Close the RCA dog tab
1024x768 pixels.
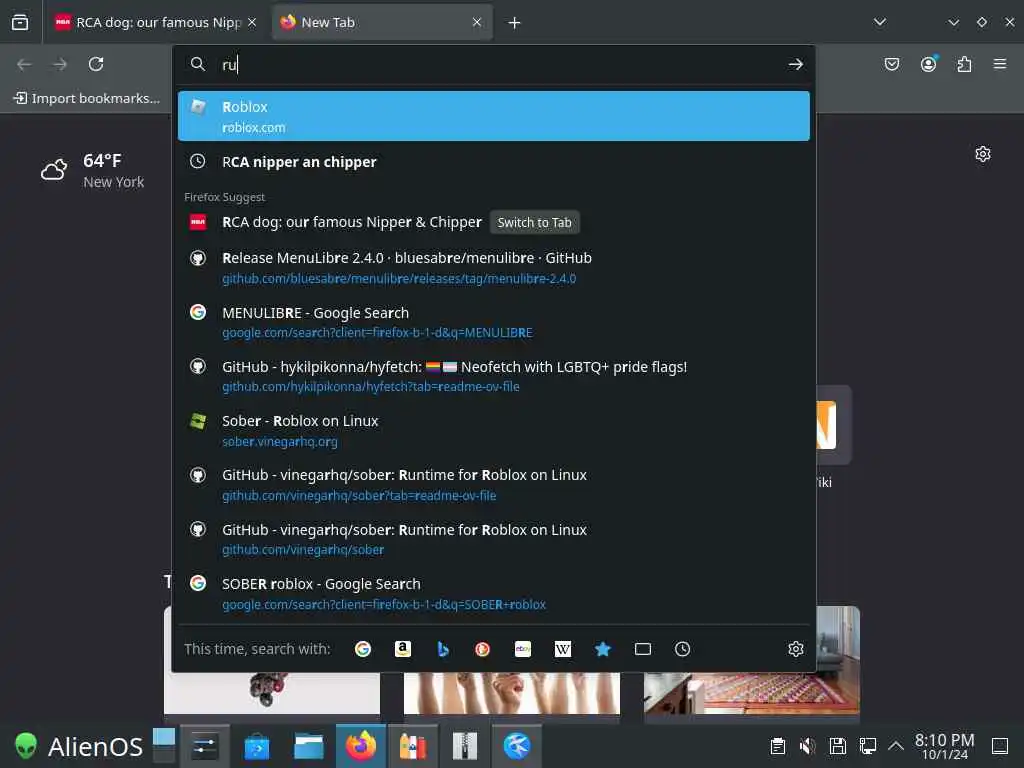coord(252,22)
